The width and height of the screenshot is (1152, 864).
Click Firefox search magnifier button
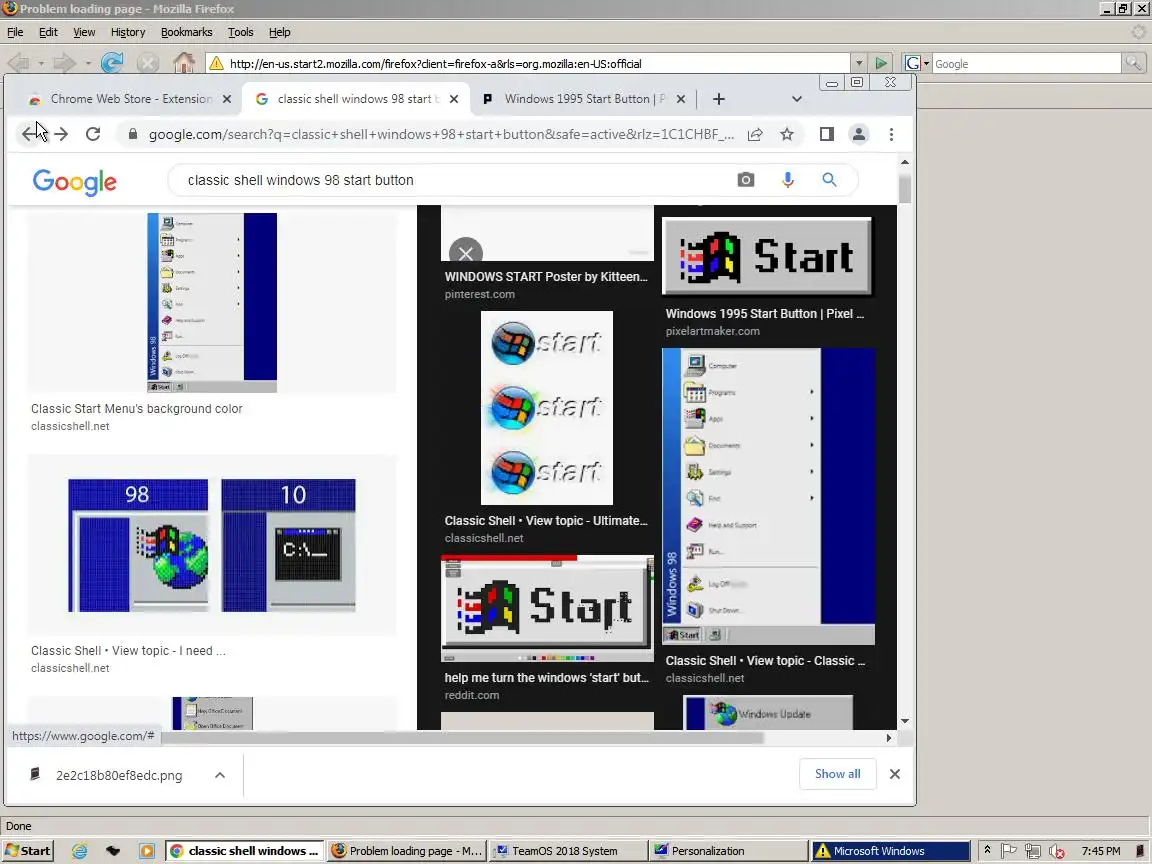[x=1134, y=63]
